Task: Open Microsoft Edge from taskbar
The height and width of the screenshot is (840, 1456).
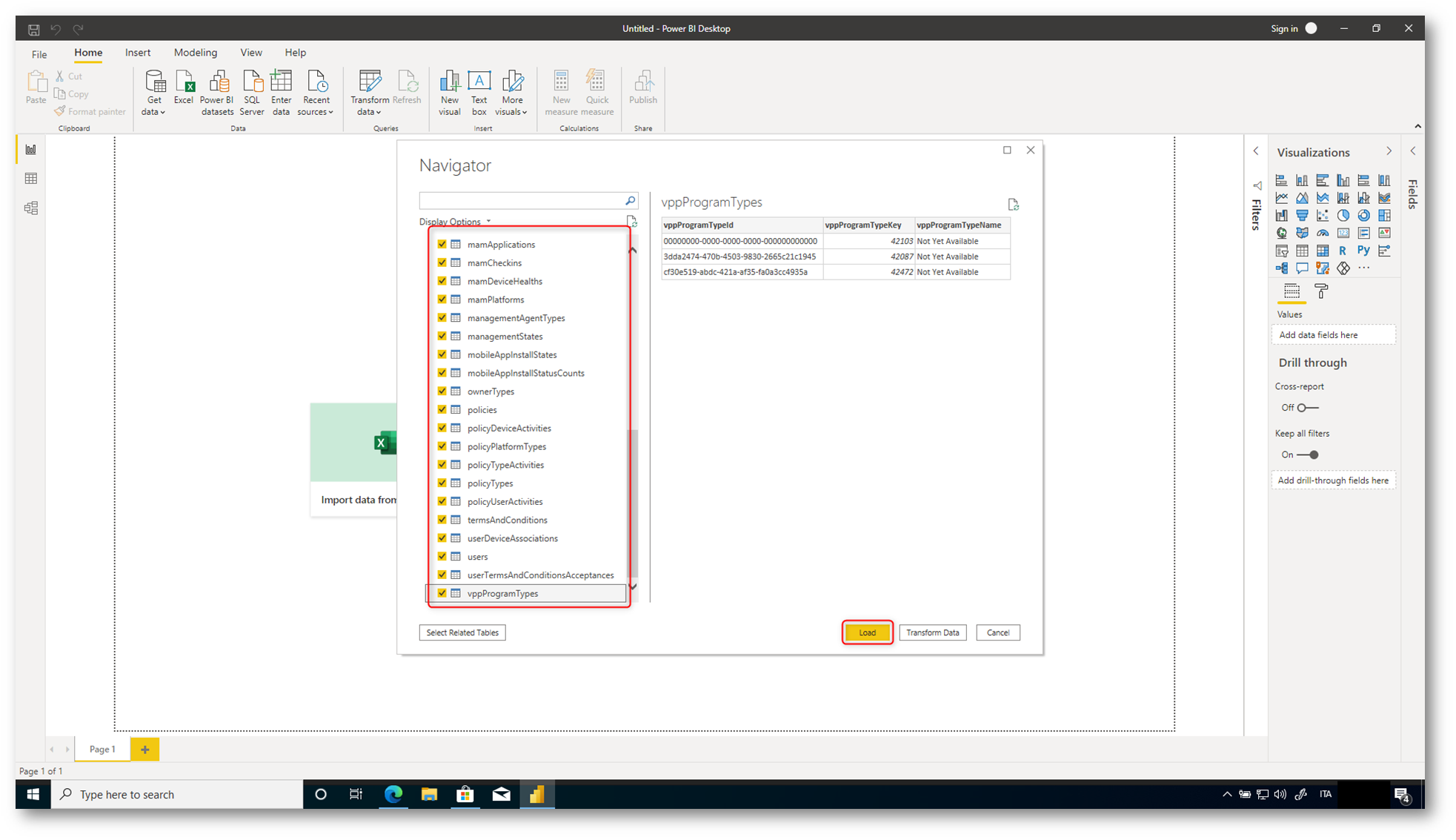Action: [x=393, y=794]
